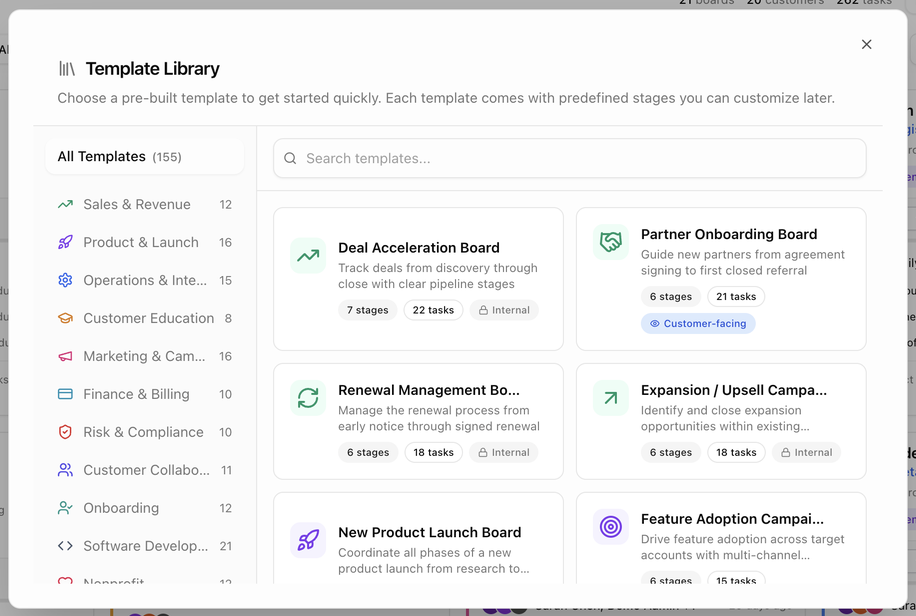The height and width of the screenshot is (616, 916).
Task: Close the Template Library dialog
Action: click(x=866, y=44)
